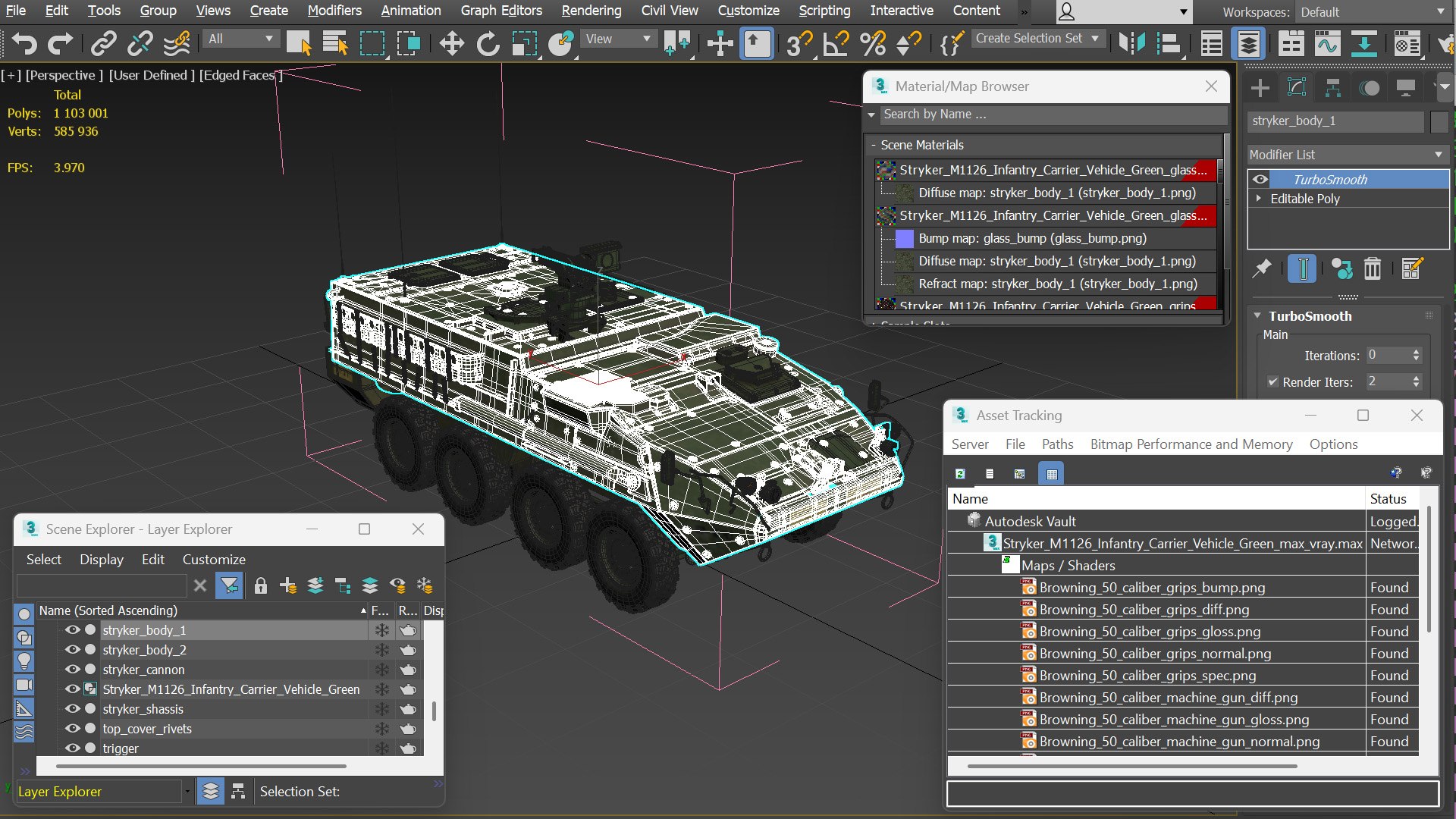Screen dimensions: 1456x819
Task: Click Remove modifier trash icon
Action: coord(1373,268)
